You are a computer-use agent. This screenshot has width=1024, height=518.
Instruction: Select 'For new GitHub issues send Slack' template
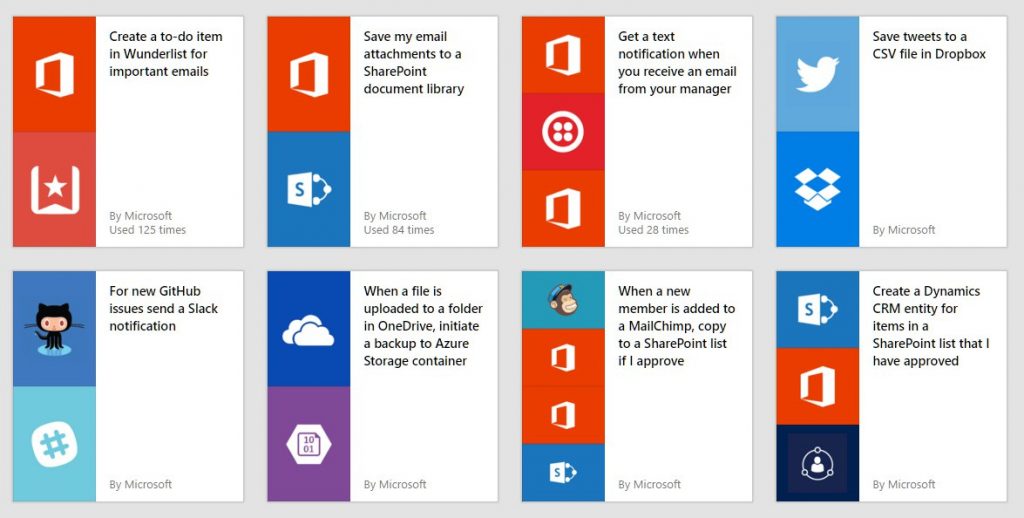tap(163, 308)
